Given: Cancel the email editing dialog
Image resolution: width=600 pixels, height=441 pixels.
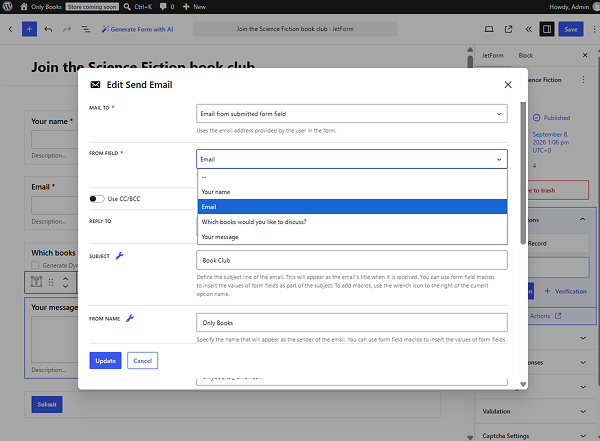Looking at the screenshot, I should pos(142,361).
